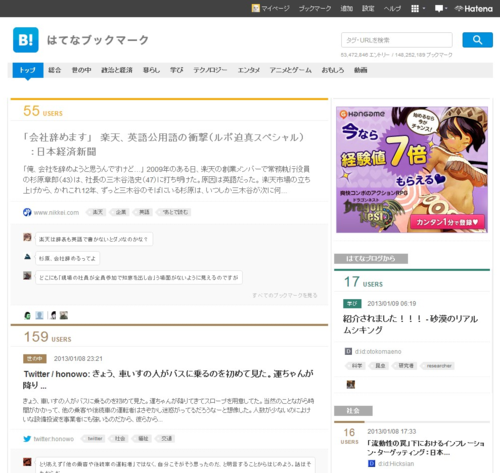Click the nikkei.com site favicon
The height and width of the screenshot is (473, 500).
pyautogui.click(x=27, y=212)
